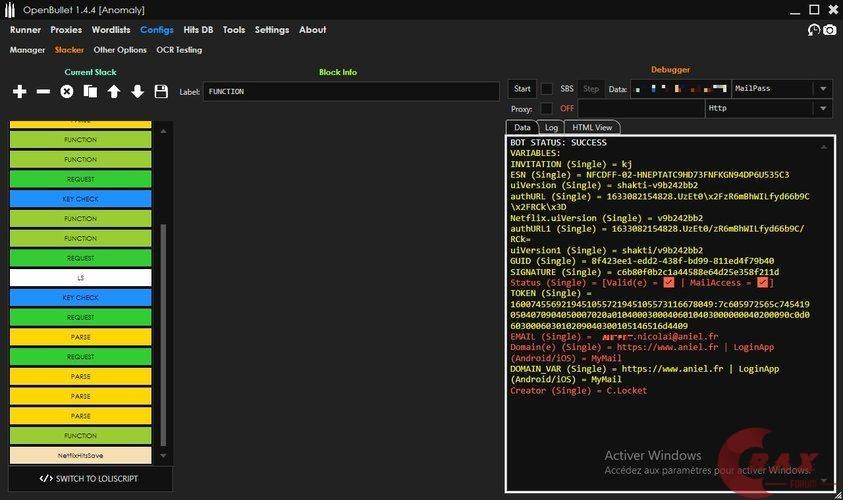Go to the OCR Testing section
Viewport: 843px width, 500px height.
coord(179,50)
